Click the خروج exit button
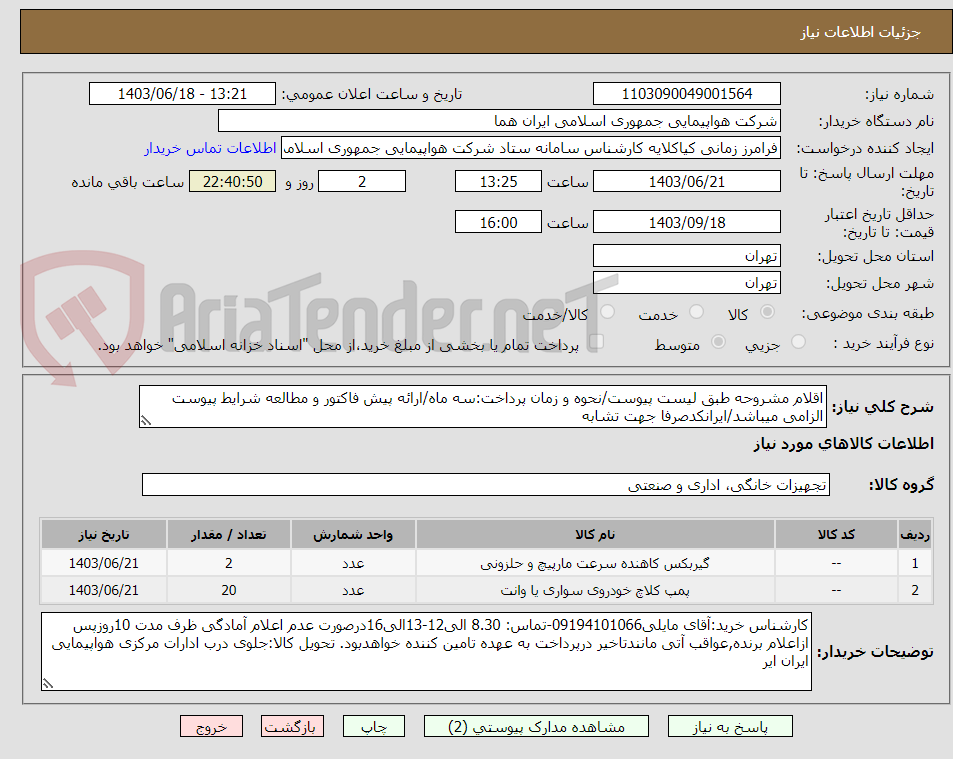Viewport: 953px width, 759px height. coord(212,726)
